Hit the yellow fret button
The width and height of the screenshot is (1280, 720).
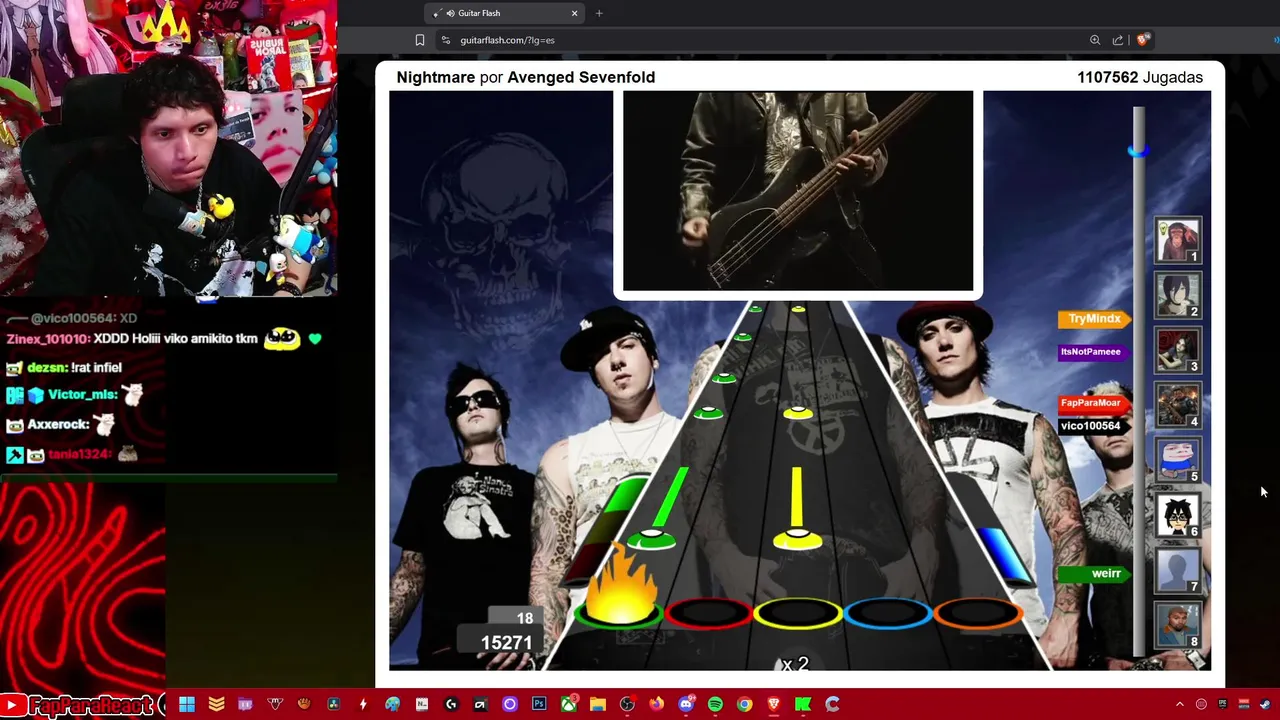(798, 613)
